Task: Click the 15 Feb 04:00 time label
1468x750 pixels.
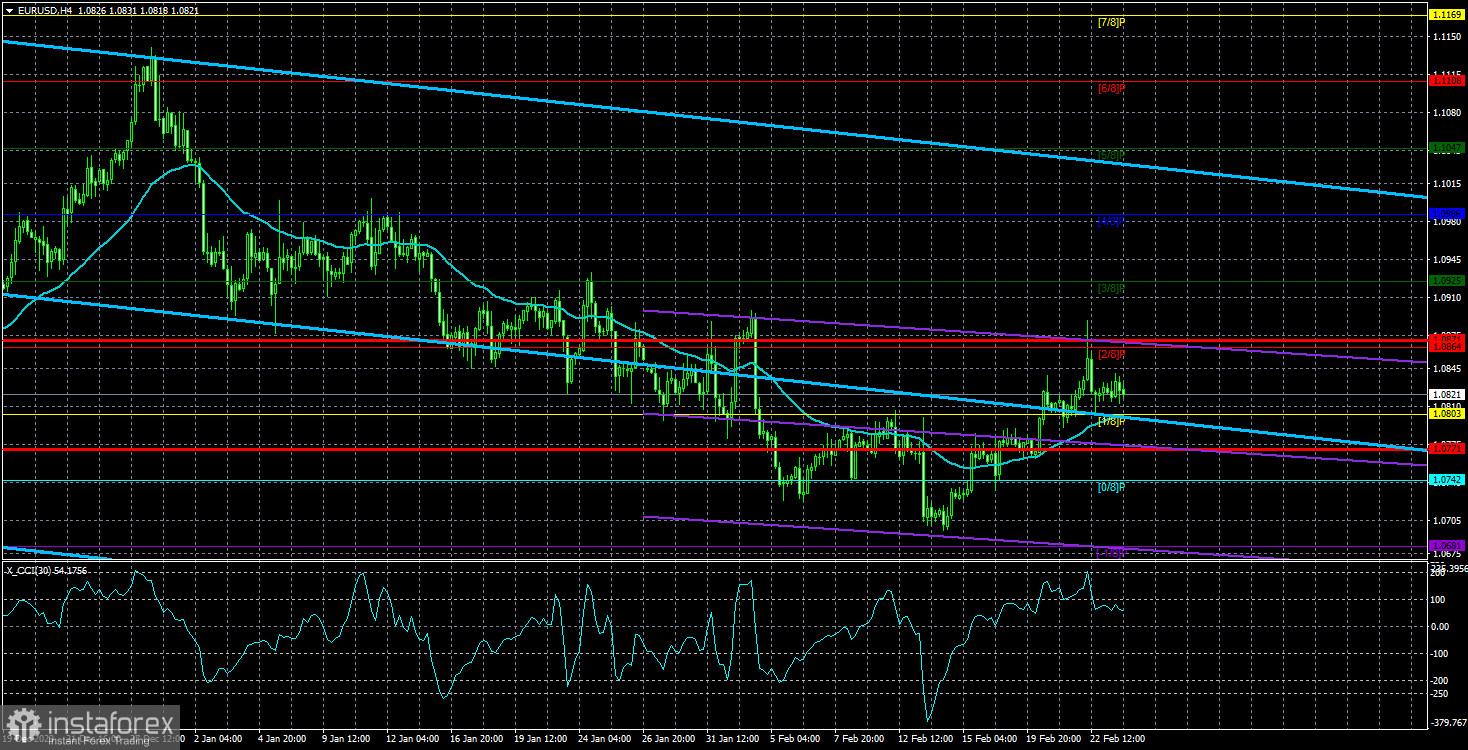Action: [990, 739]
